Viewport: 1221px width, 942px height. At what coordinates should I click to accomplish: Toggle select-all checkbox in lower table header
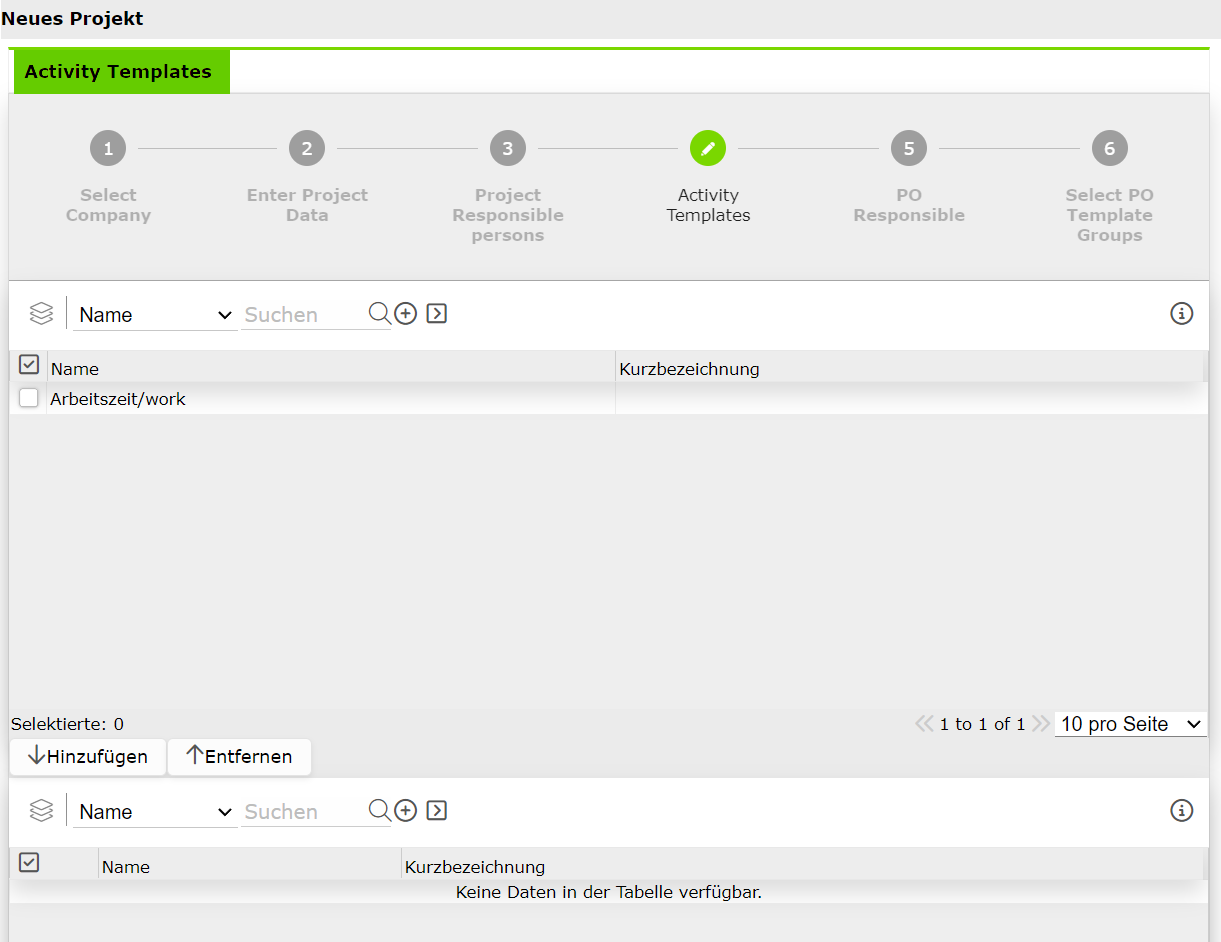tap(29, 862)
